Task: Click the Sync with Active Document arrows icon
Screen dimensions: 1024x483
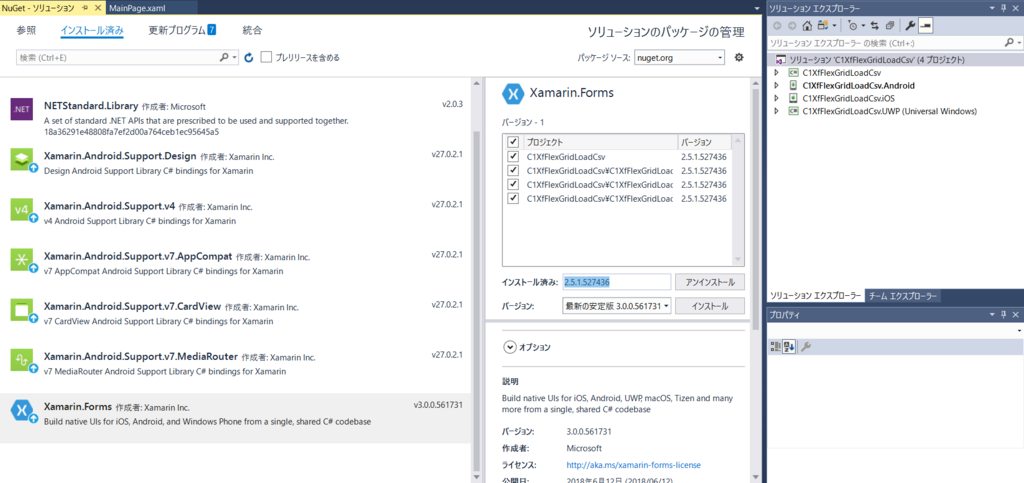Action: pos(874,26)
